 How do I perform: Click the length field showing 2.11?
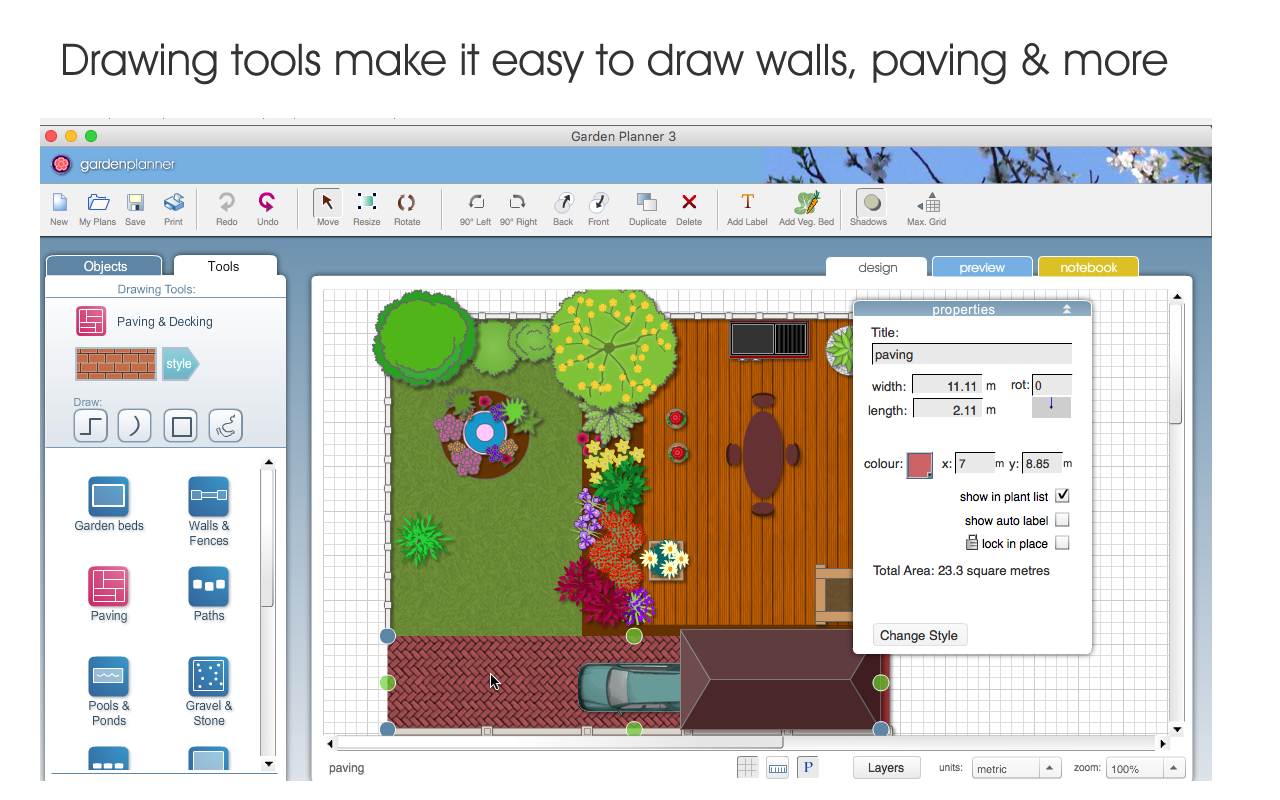(946, 409)
